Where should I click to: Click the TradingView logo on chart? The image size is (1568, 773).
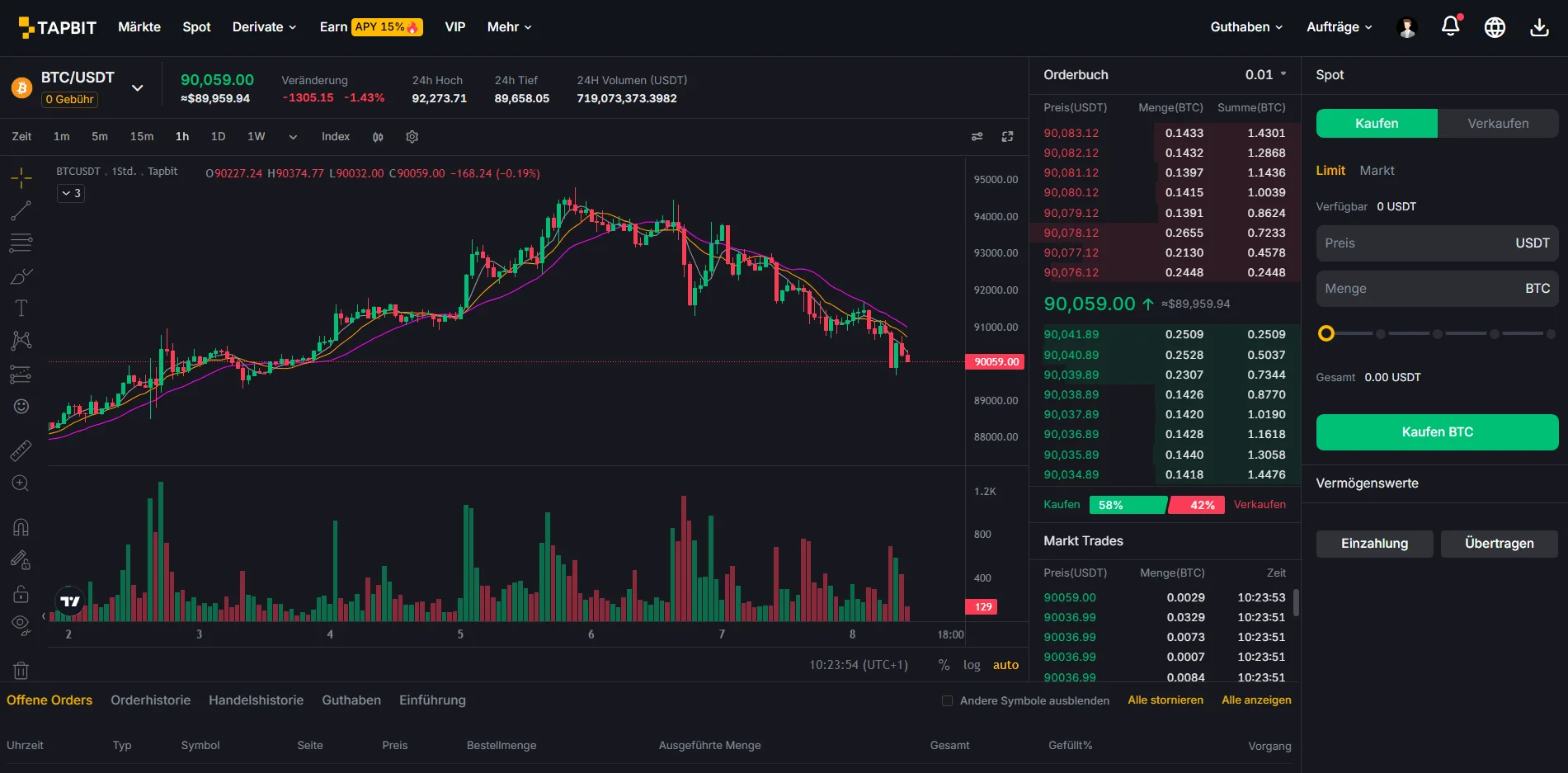point(71,601)
